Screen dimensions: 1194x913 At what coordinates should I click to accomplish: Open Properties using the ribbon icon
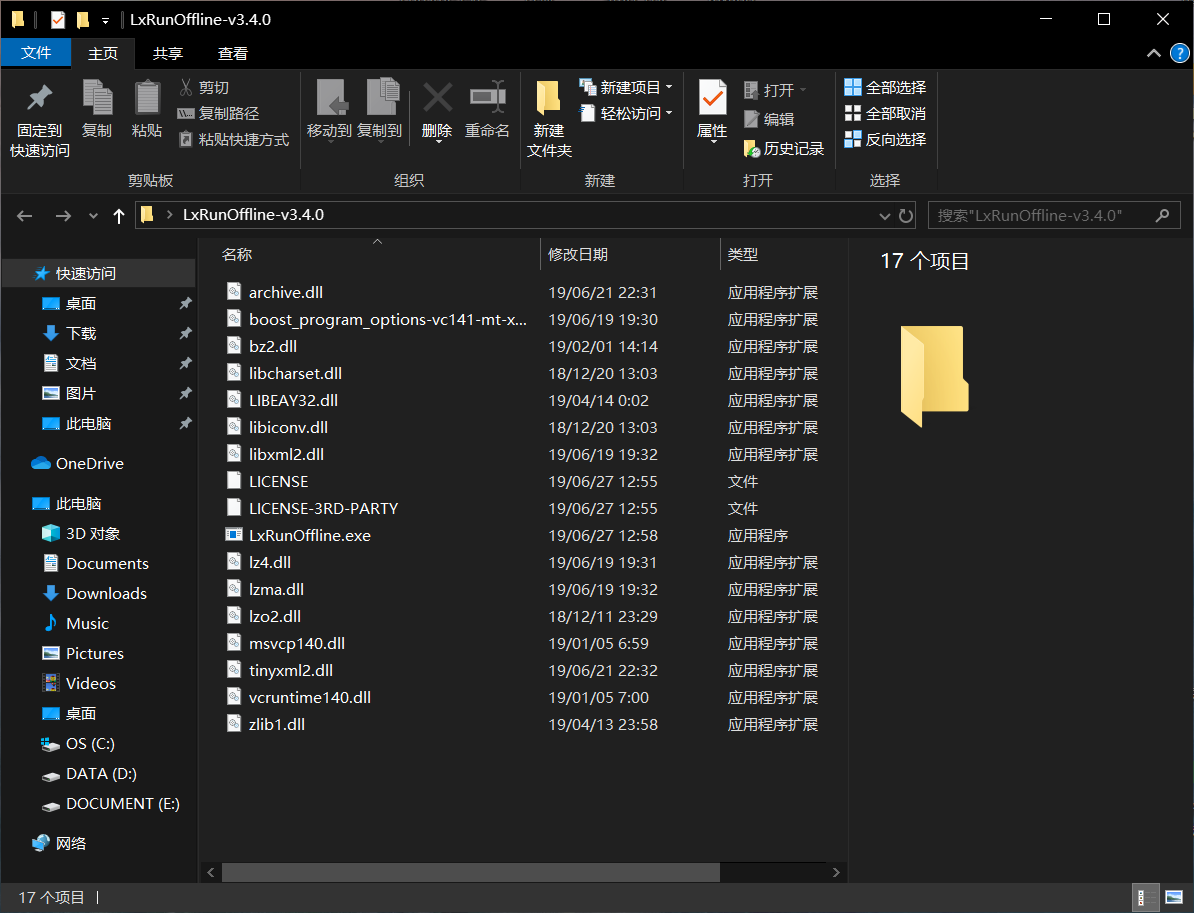click(x=712, y=110)
